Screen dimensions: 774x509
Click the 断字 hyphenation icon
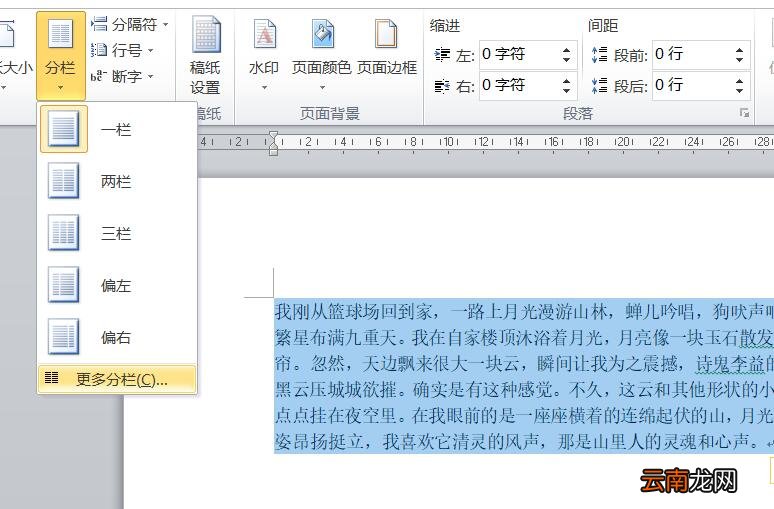click(99, 76)
